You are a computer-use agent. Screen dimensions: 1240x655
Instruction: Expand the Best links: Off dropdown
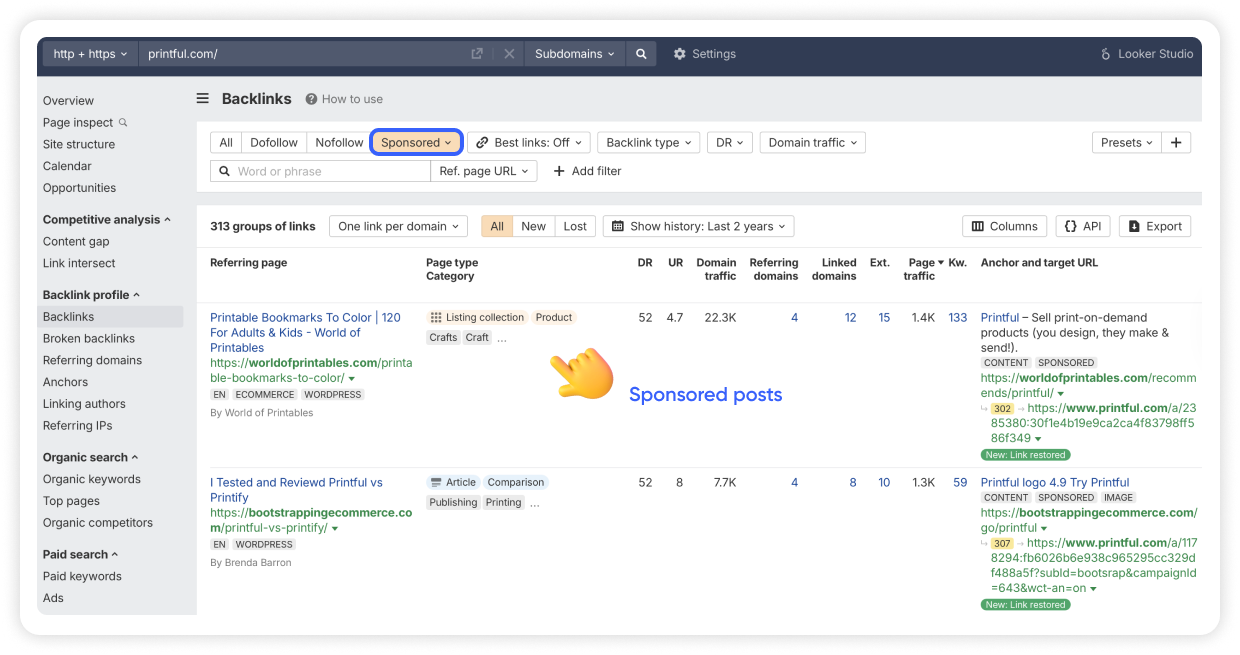tap(529, 143)
